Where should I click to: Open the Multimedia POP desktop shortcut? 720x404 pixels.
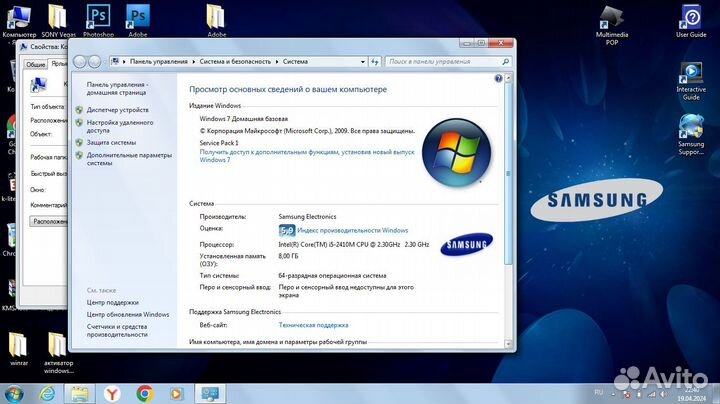(x=612, y=25)
